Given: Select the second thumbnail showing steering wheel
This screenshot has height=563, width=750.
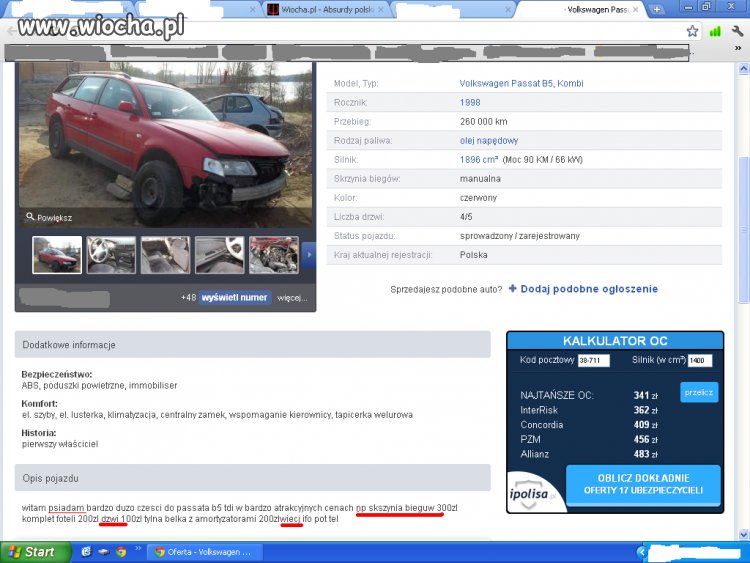Looking at the screenshot, I should [111, 255].
